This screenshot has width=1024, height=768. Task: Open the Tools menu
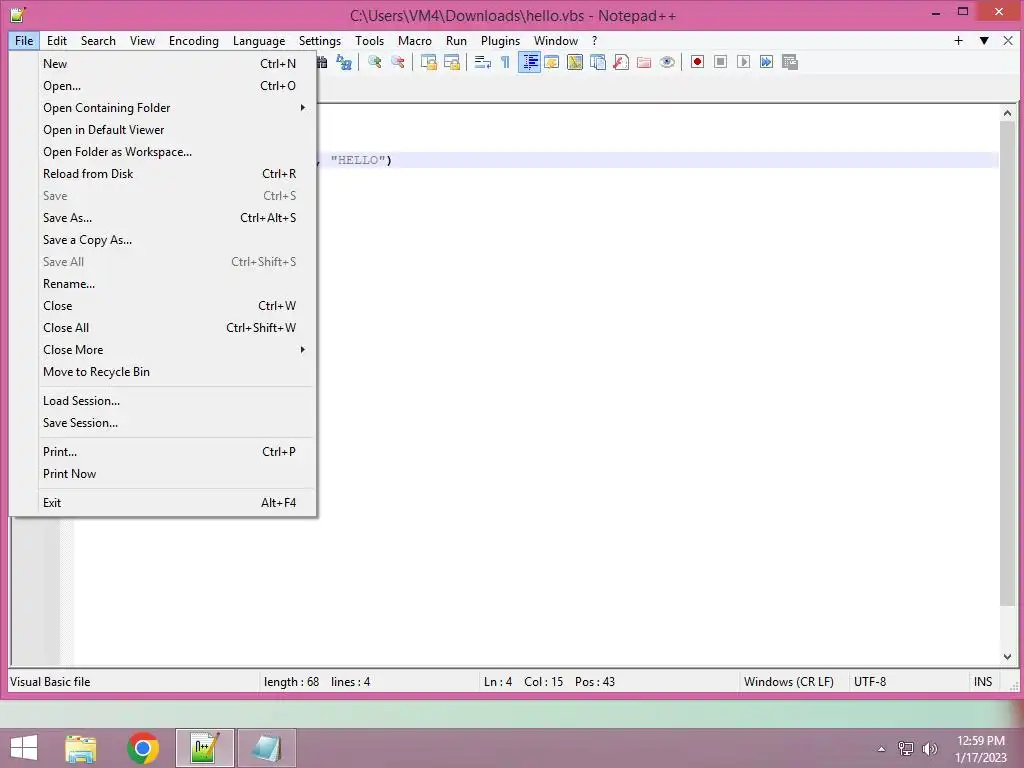click(370, 40)
